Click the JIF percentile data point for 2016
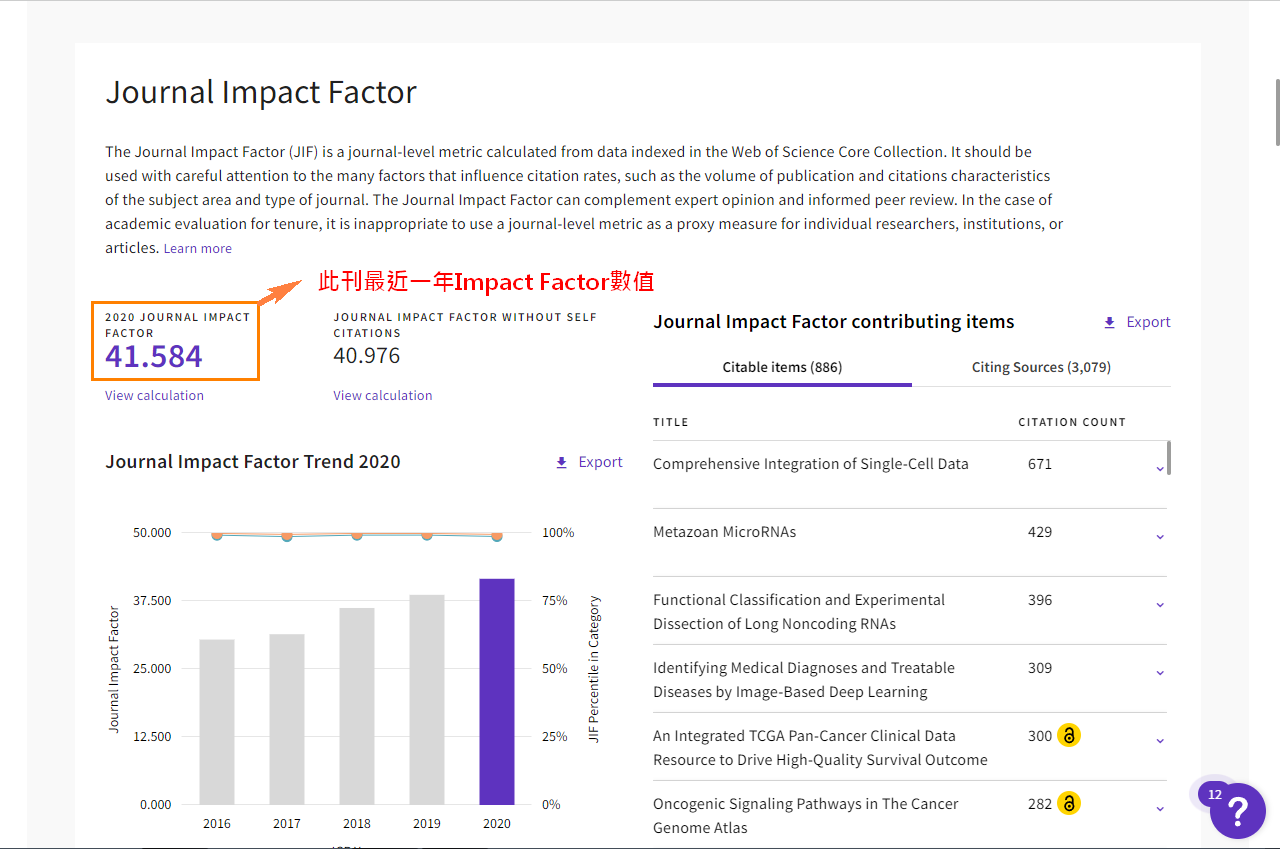Image resolution: width=1280 pixels, height=849 pixels. pyautogui.click(x=217, y=535)
